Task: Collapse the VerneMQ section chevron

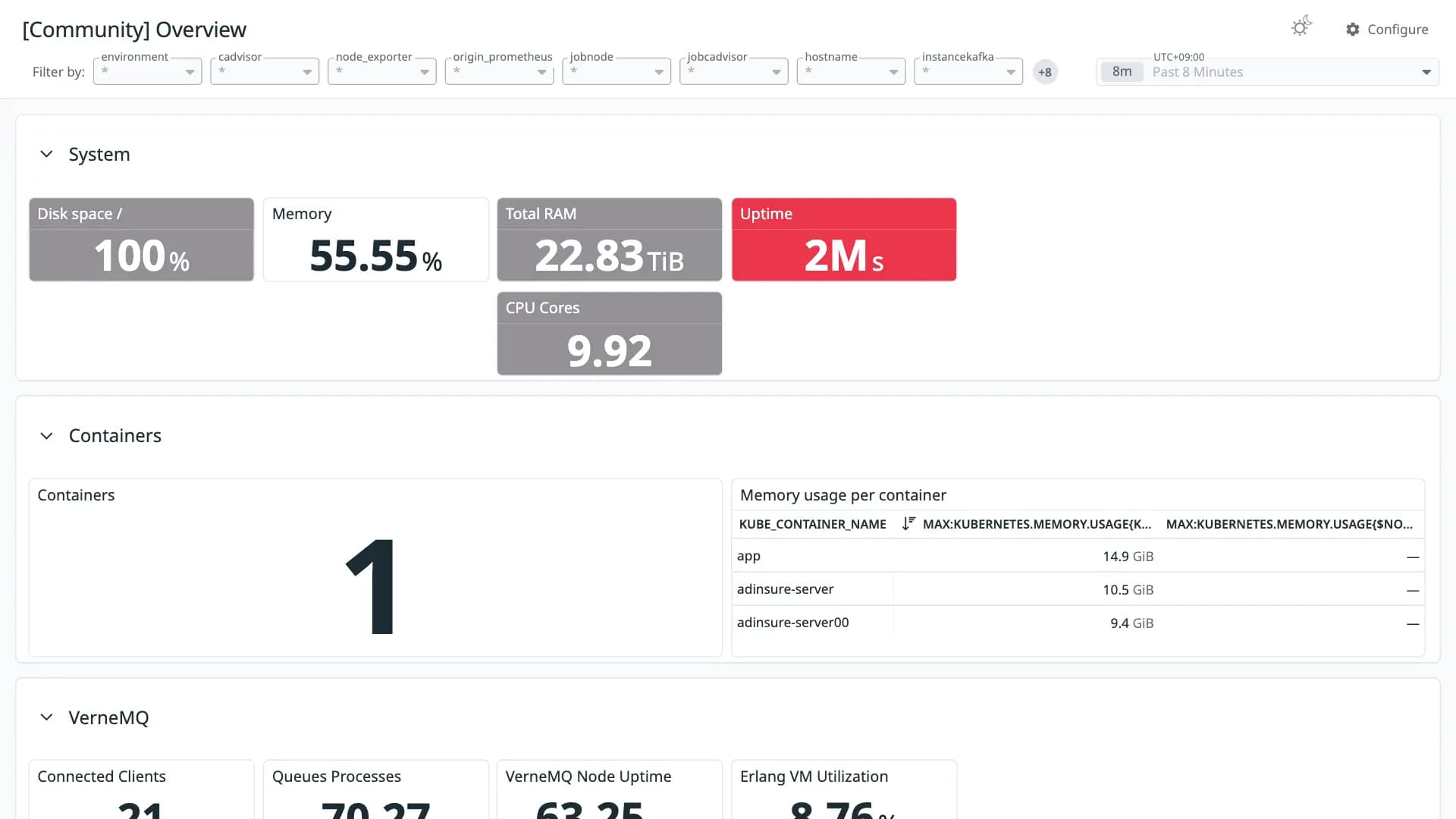Action: (46, 717)
